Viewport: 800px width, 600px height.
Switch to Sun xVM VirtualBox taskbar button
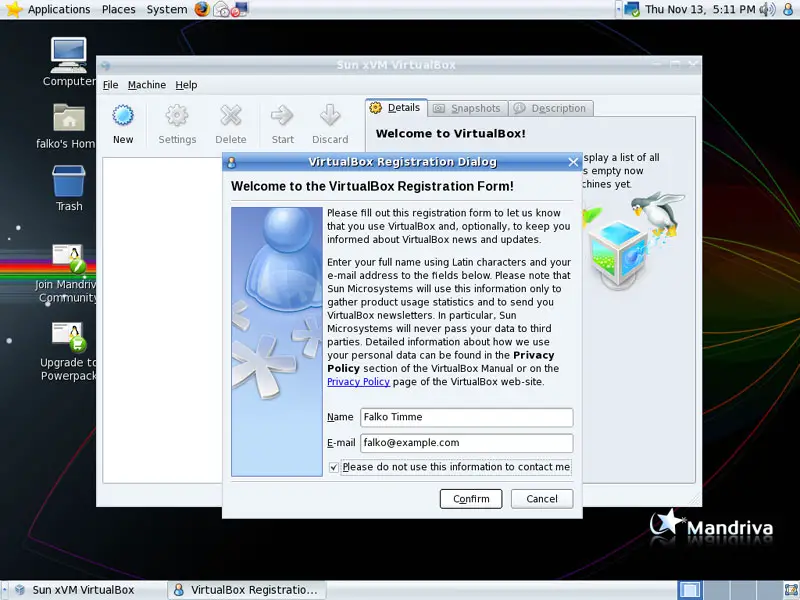[x=83, y=590]
